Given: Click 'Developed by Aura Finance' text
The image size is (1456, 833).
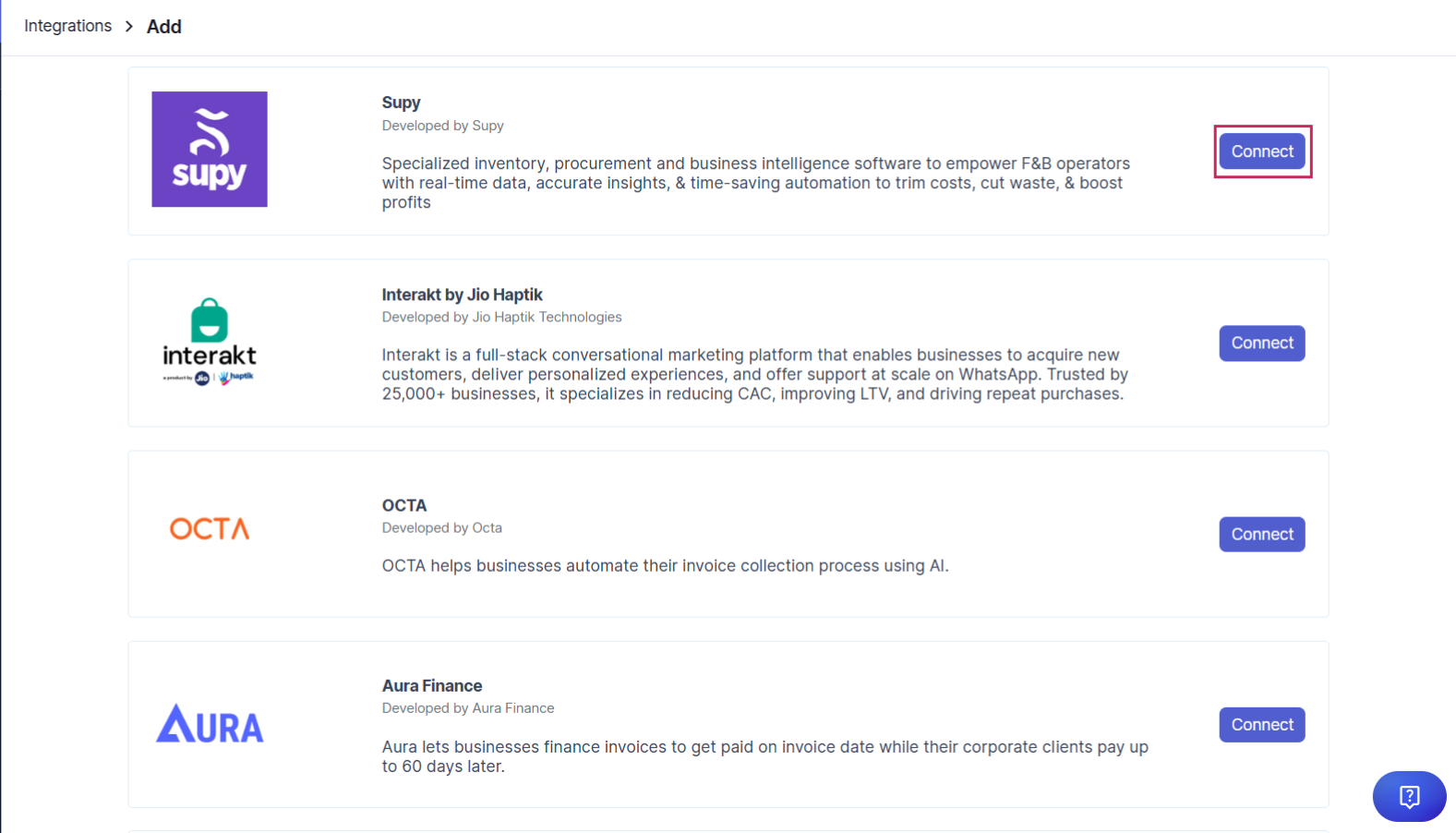Looking at the screenshot, I should [x=468, y=708].
